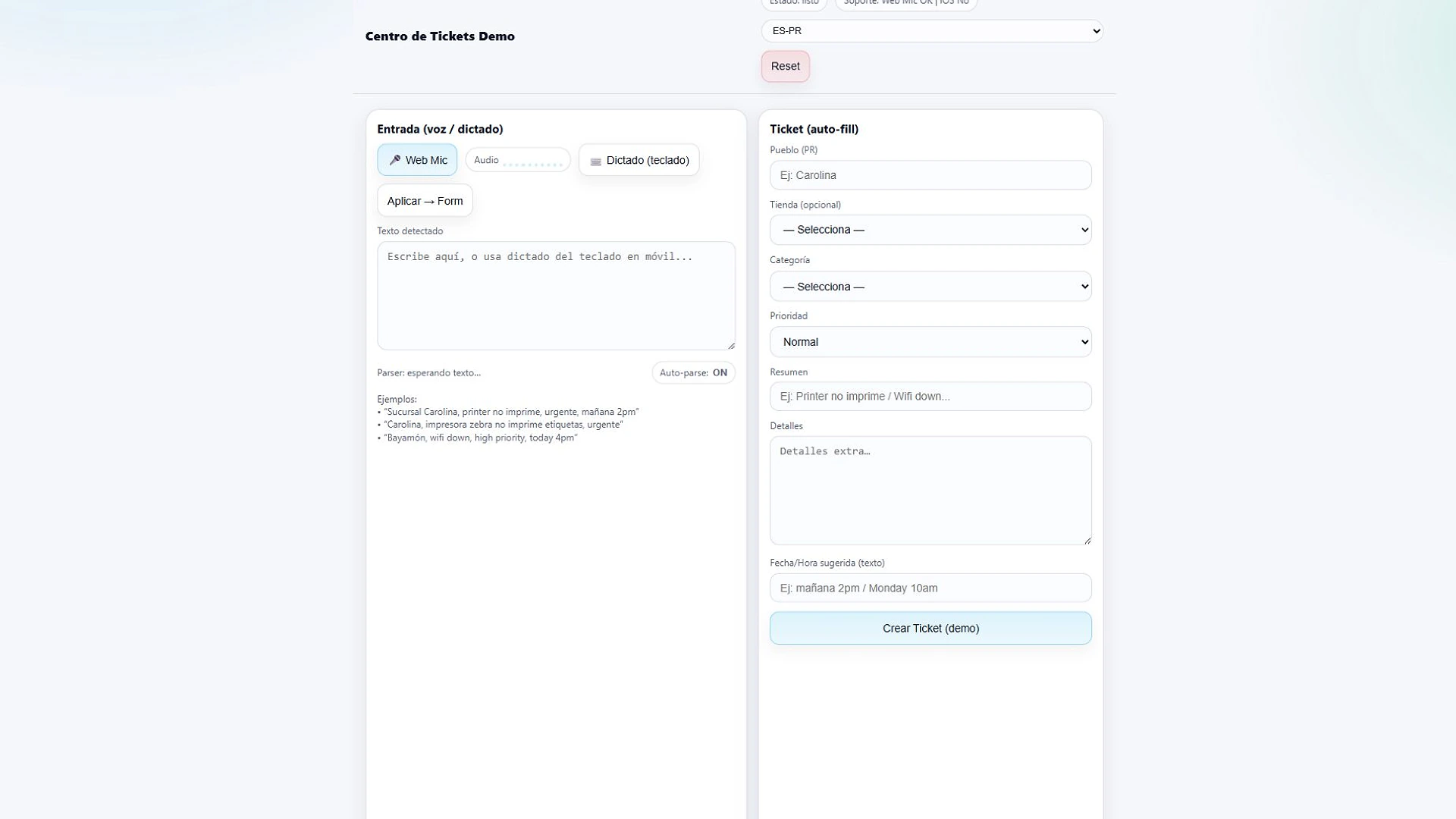The height and width of the screenshot is (819, 1456).
Task: Open the Categoría dropdown
Action: 930,287
